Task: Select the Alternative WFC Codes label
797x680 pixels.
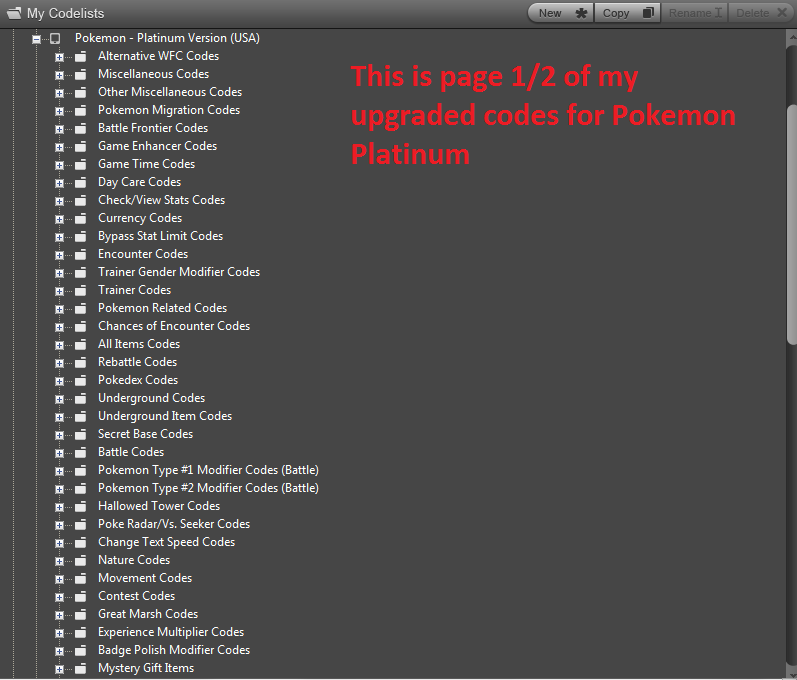Action: pyautogui.click(x=159, y=56)
